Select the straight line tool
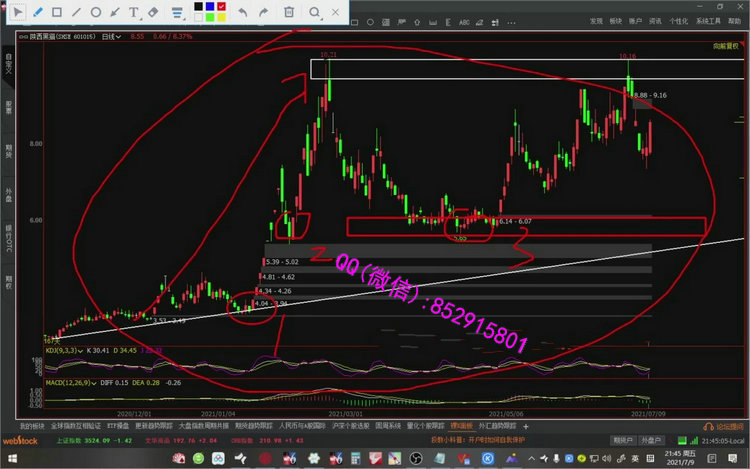750x469 pixels. click(x=75, y=12)
